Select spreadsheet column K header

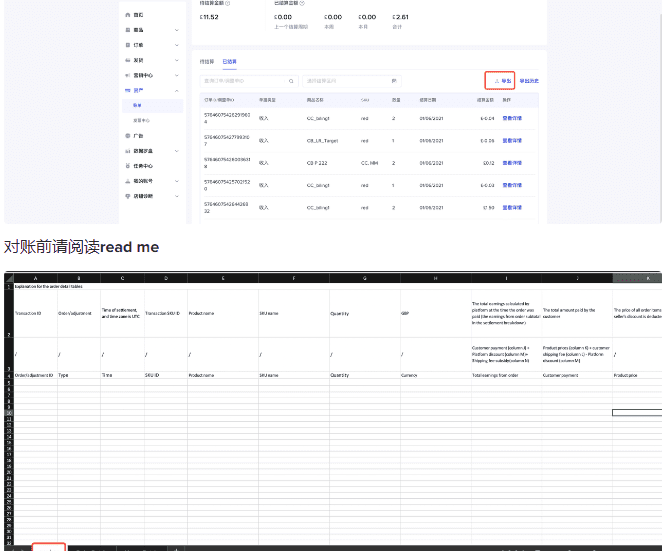[637, 278]
